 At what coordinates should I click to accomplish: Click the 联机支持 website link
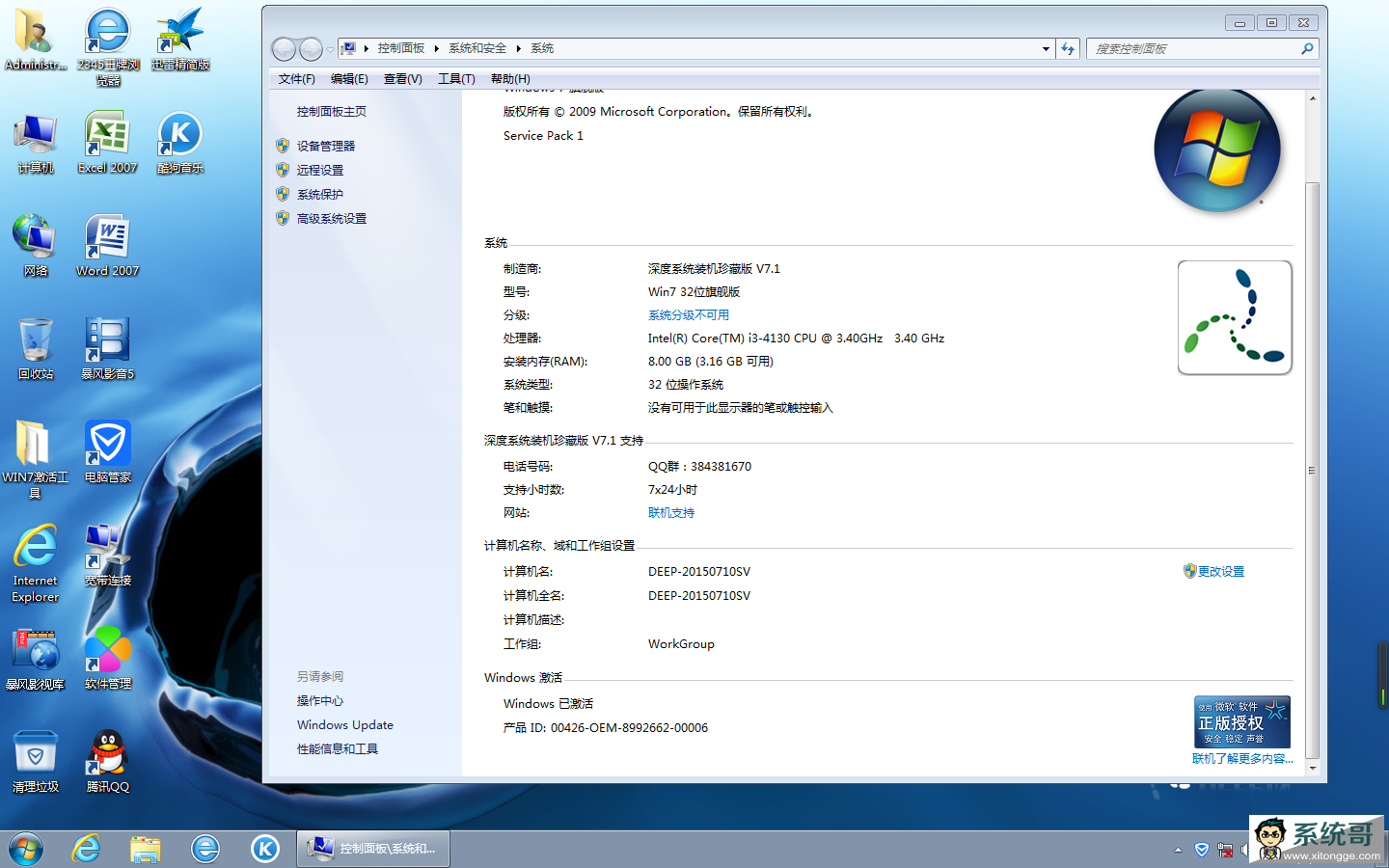coord(671,513)
